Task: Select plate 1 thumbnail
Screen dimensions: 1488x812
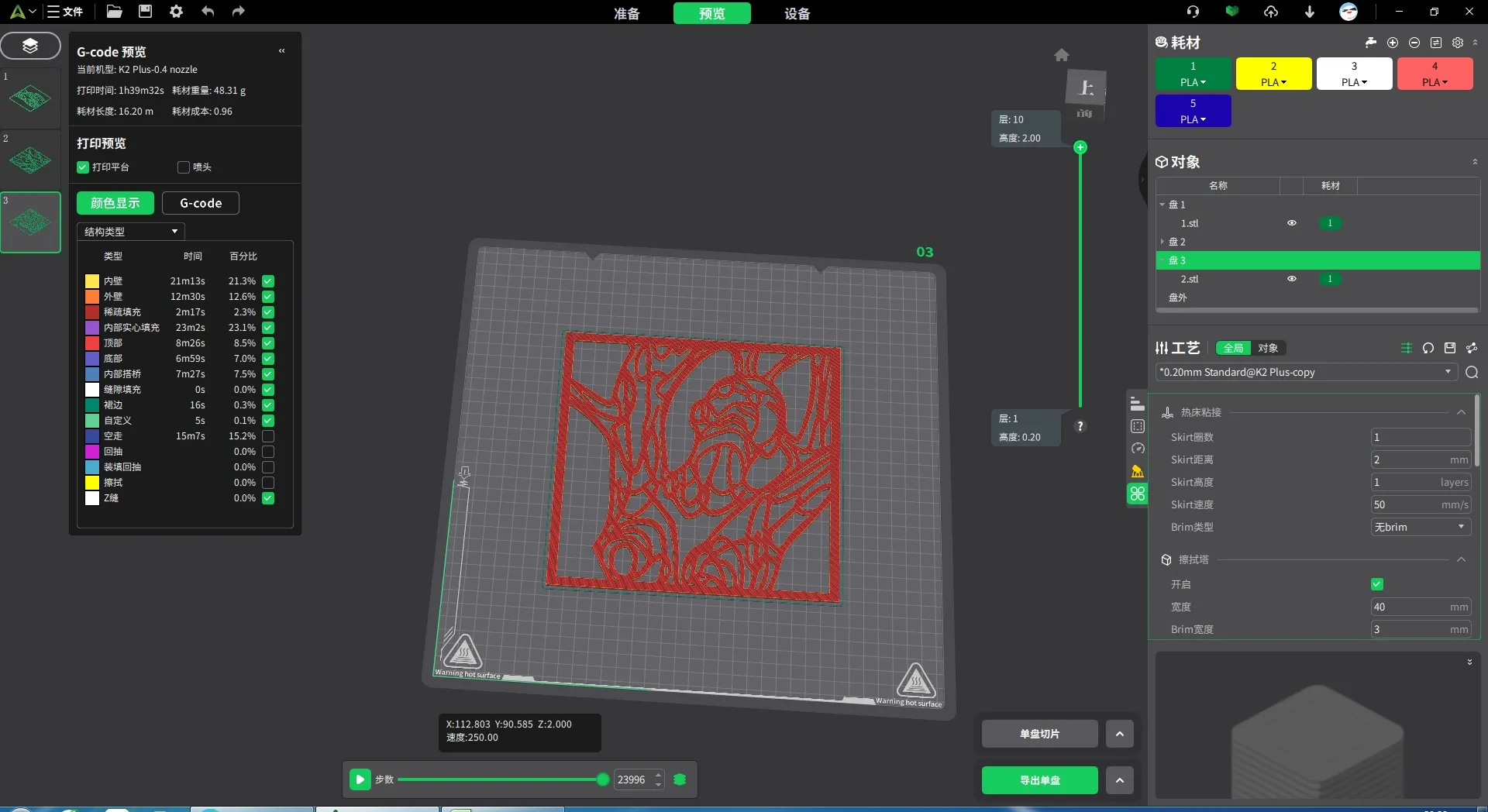Action: click(30, 98)
